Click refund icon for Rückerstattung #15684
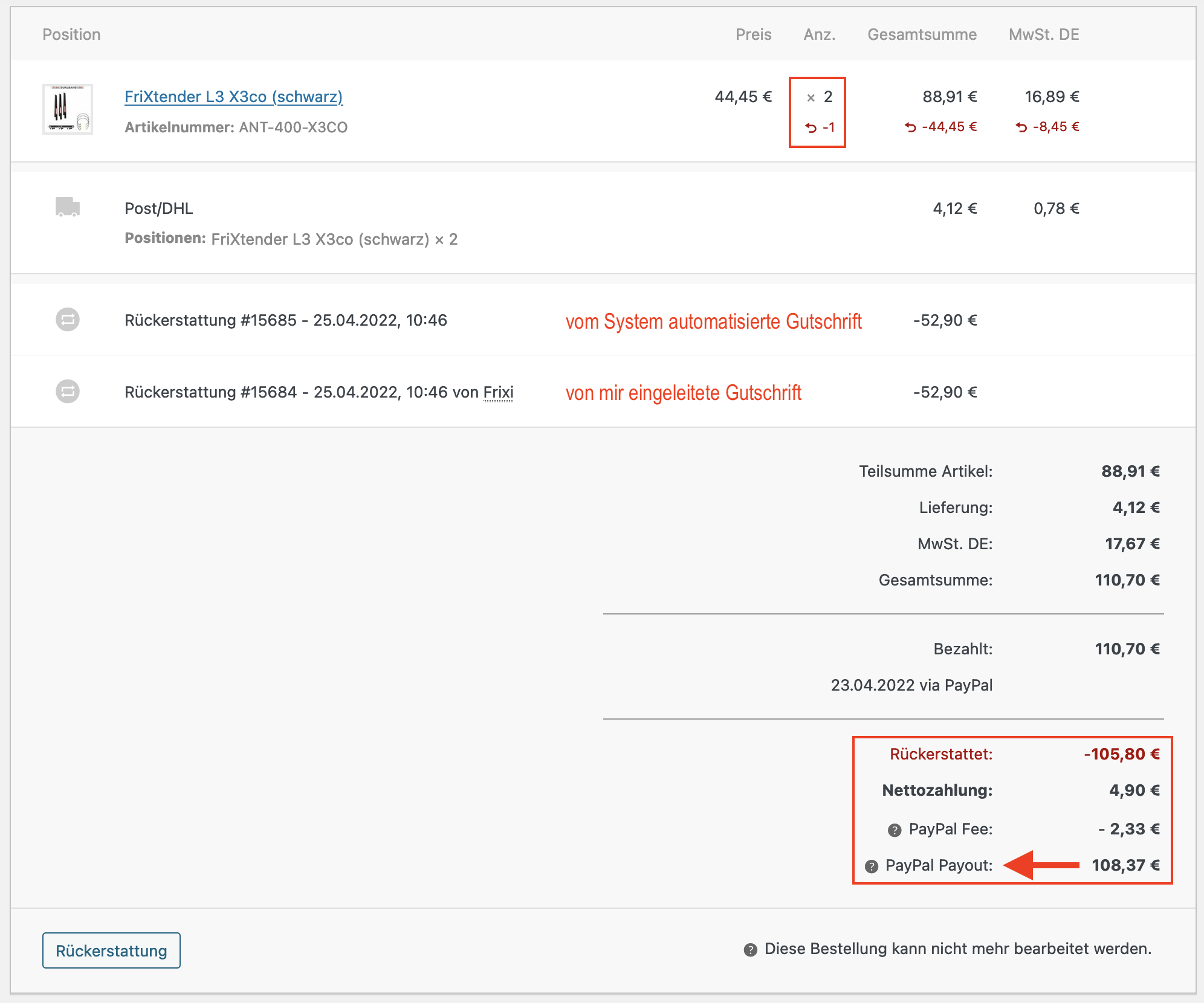The width and height of the screenshot is (1204, 1003). 68,391
